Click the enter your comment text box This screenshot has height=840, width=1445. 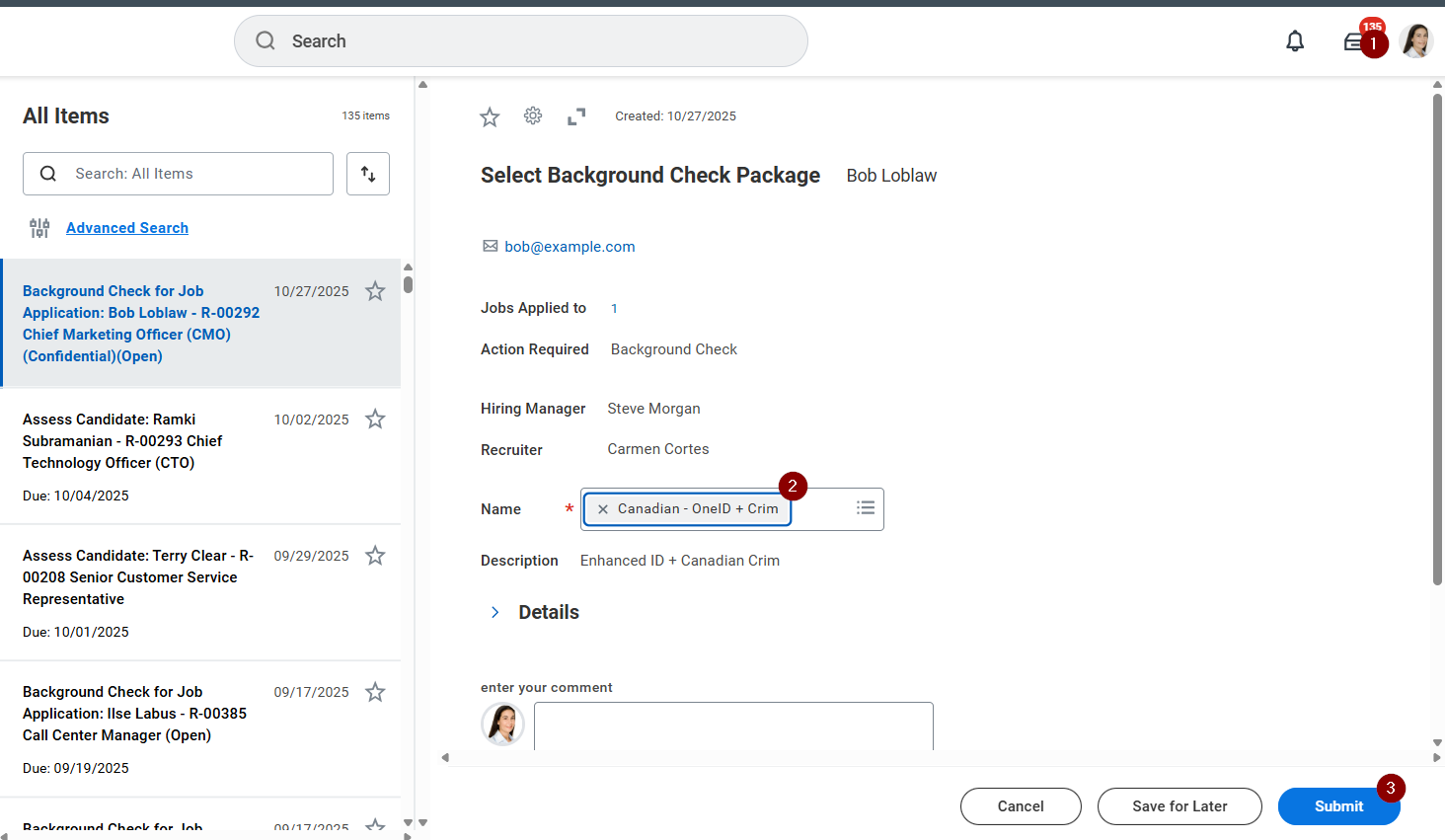[733, 725]
